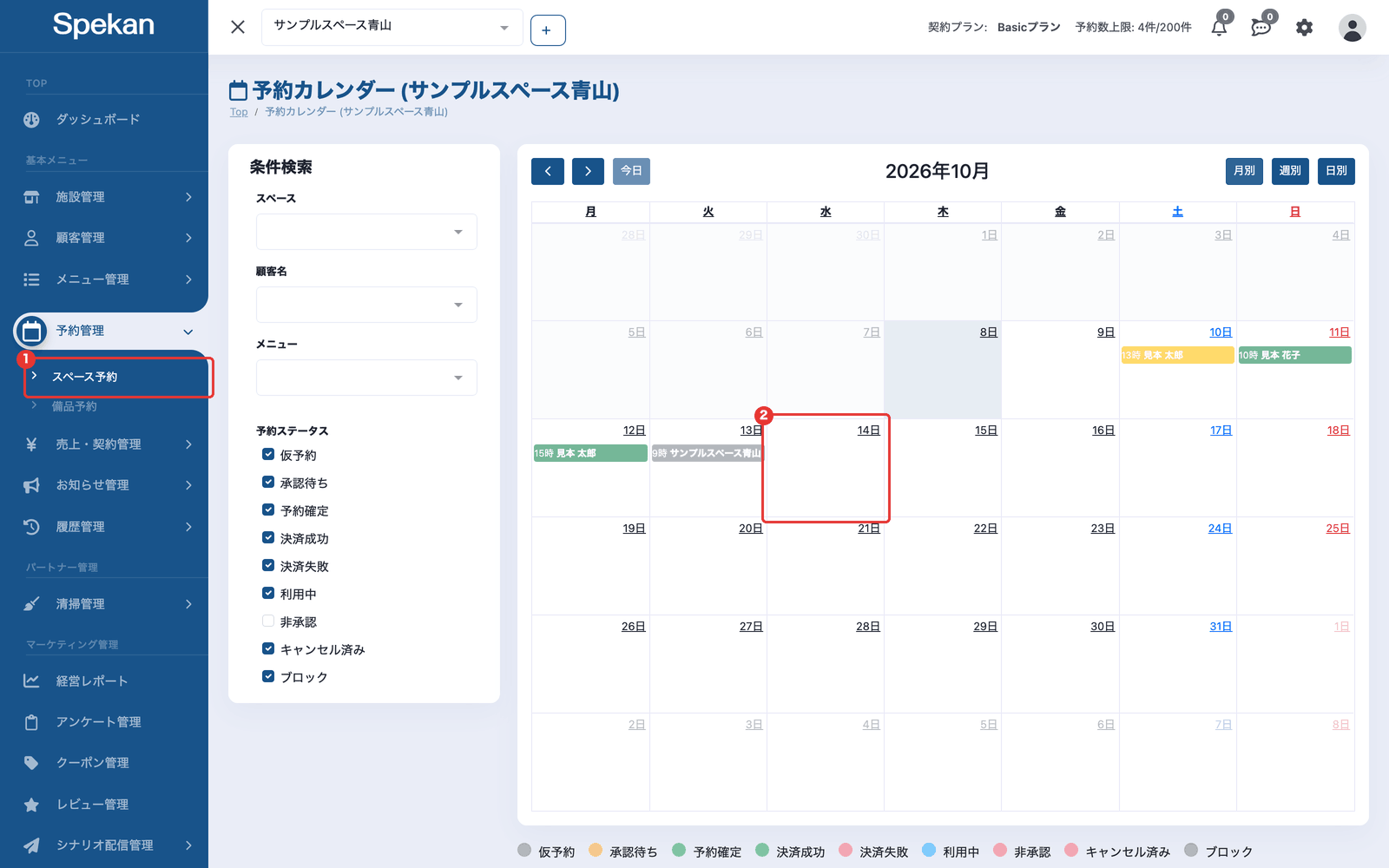
Task: Uncheck the キャンセル済み status checkbox
Action: coord(268,648)
